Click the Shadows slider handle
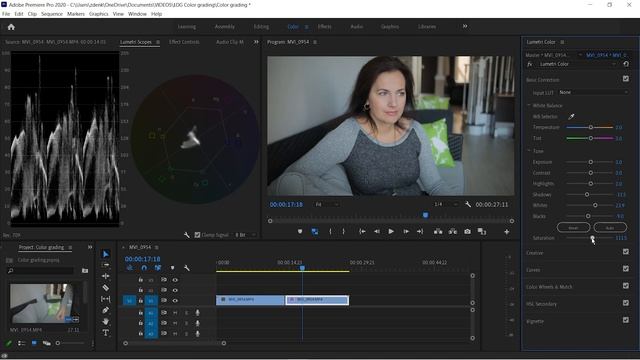The image size is (640, 360). pyautogui.click(x=587, y=195)
